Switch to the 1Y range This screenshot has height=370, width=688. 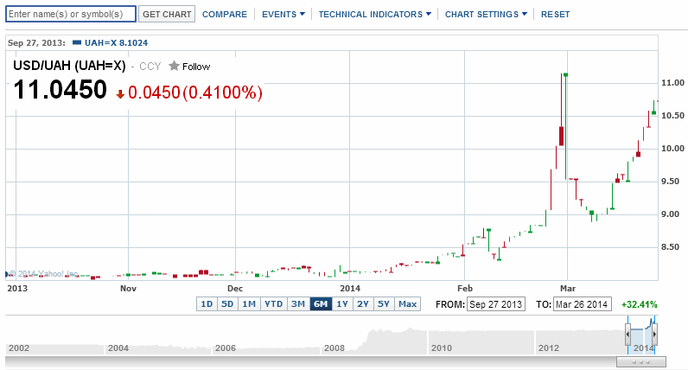(342, 304)
